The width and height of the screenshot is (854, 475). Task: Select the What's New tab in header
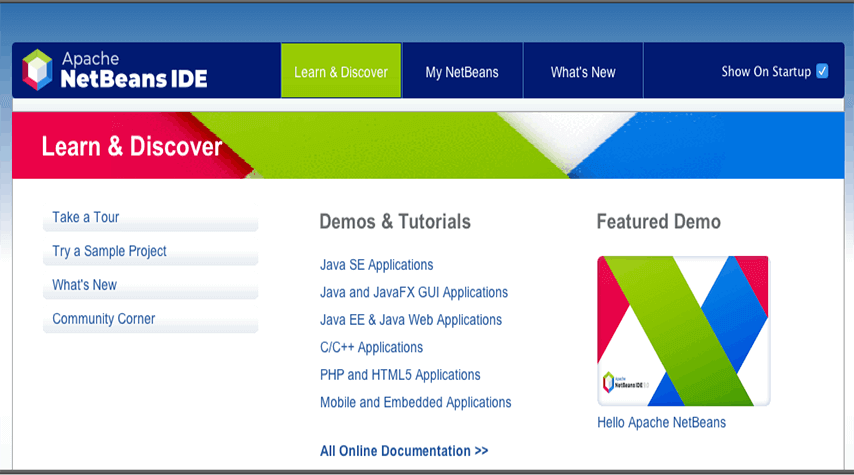(x=583, y=71)
